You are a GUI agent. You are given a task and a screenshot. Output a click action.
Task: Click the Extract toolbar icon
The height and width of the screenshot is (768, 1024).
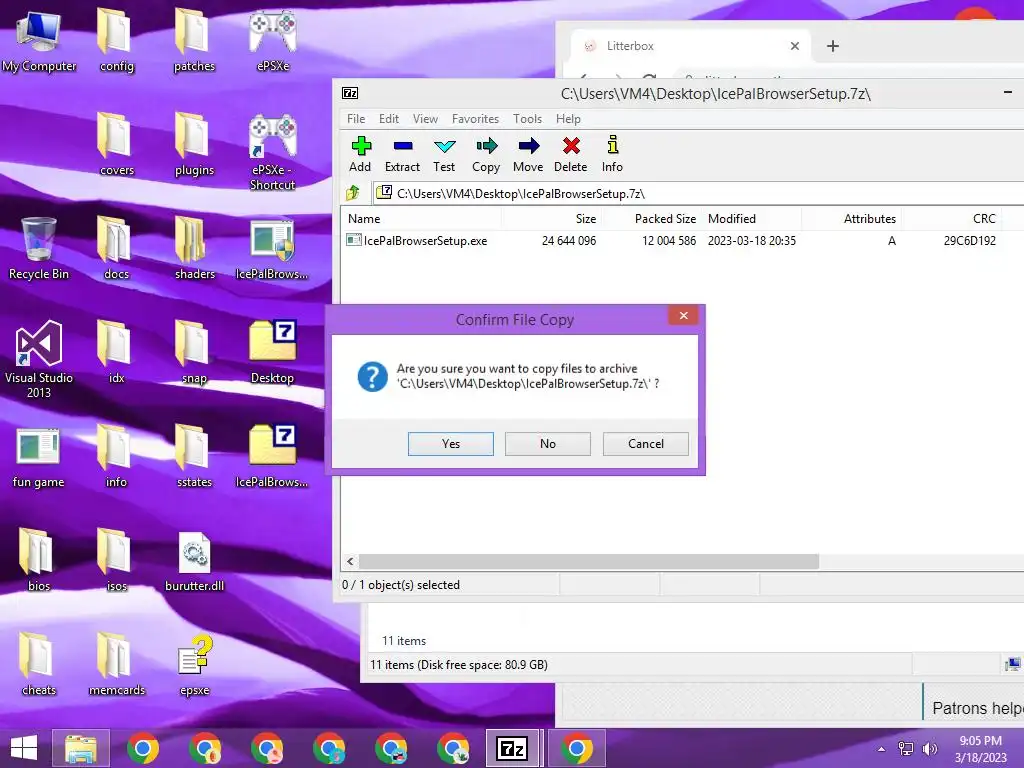402,154
